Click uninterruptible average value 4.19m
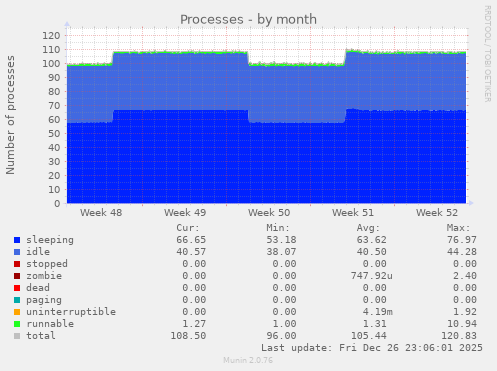This screenshot has height=371, width=497. [x=377, y=312]
